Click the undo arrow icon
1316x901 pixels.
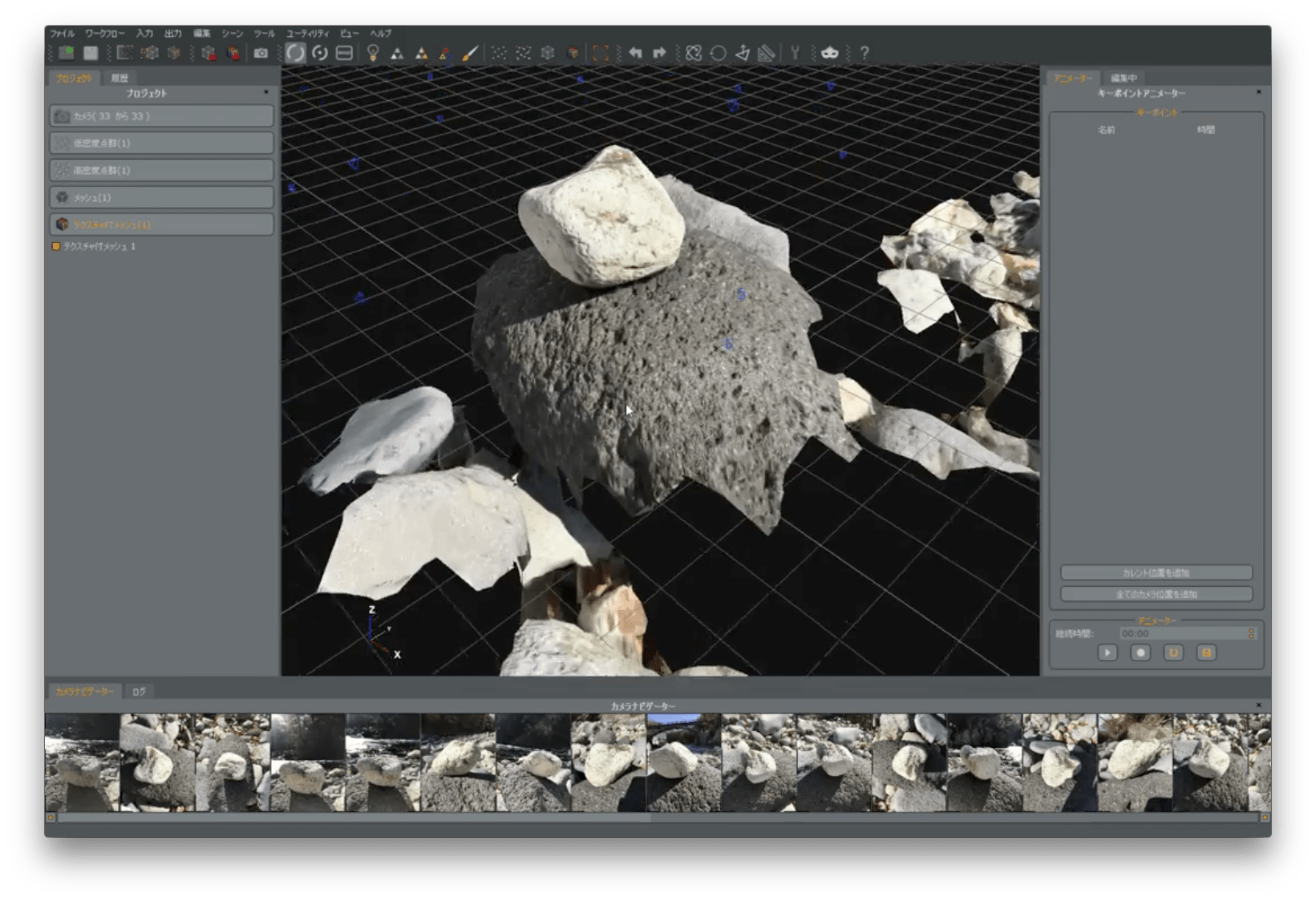[x=635, y=53]
